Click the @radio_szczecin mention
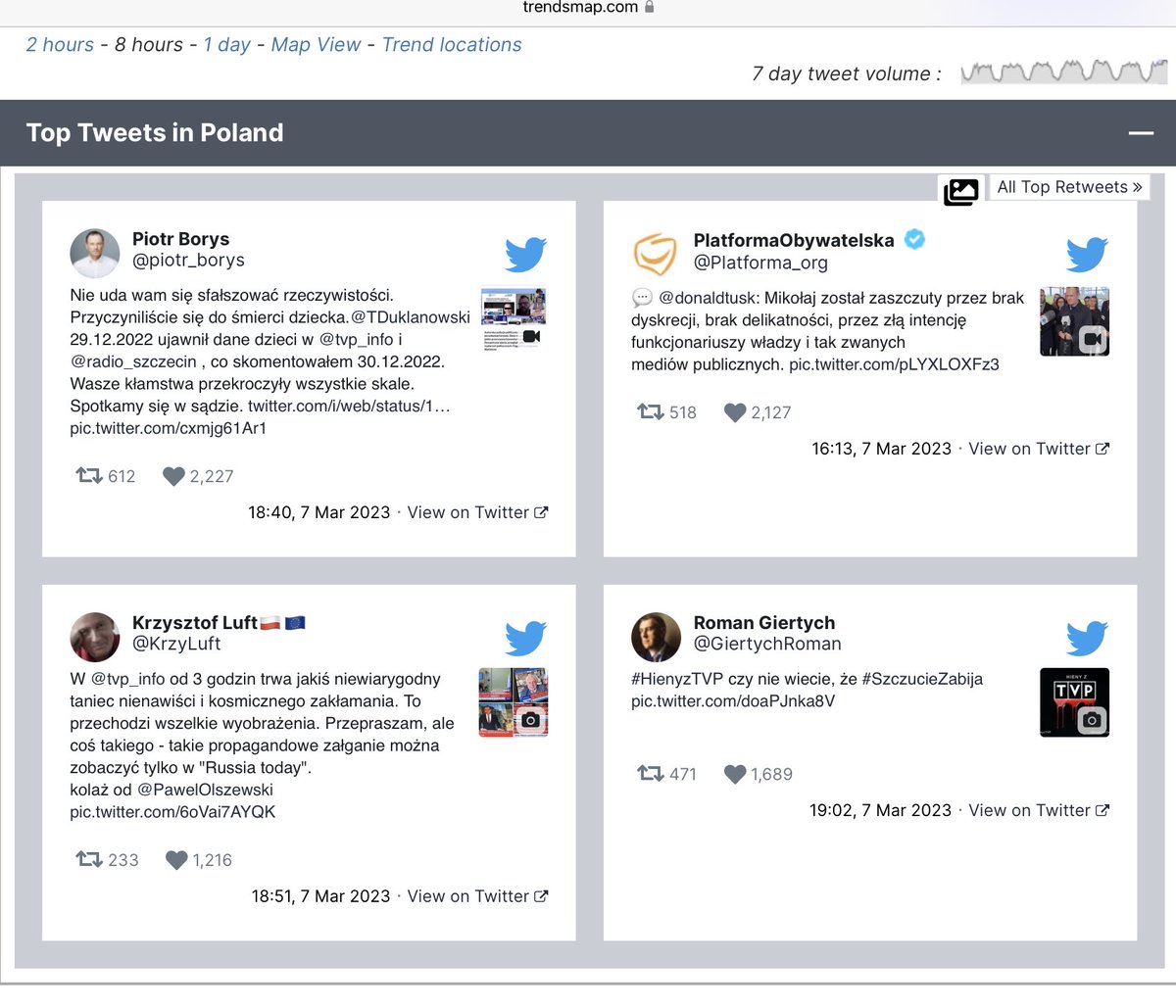This screenshot has width=1176, height=1008. [x=133, y=361]
